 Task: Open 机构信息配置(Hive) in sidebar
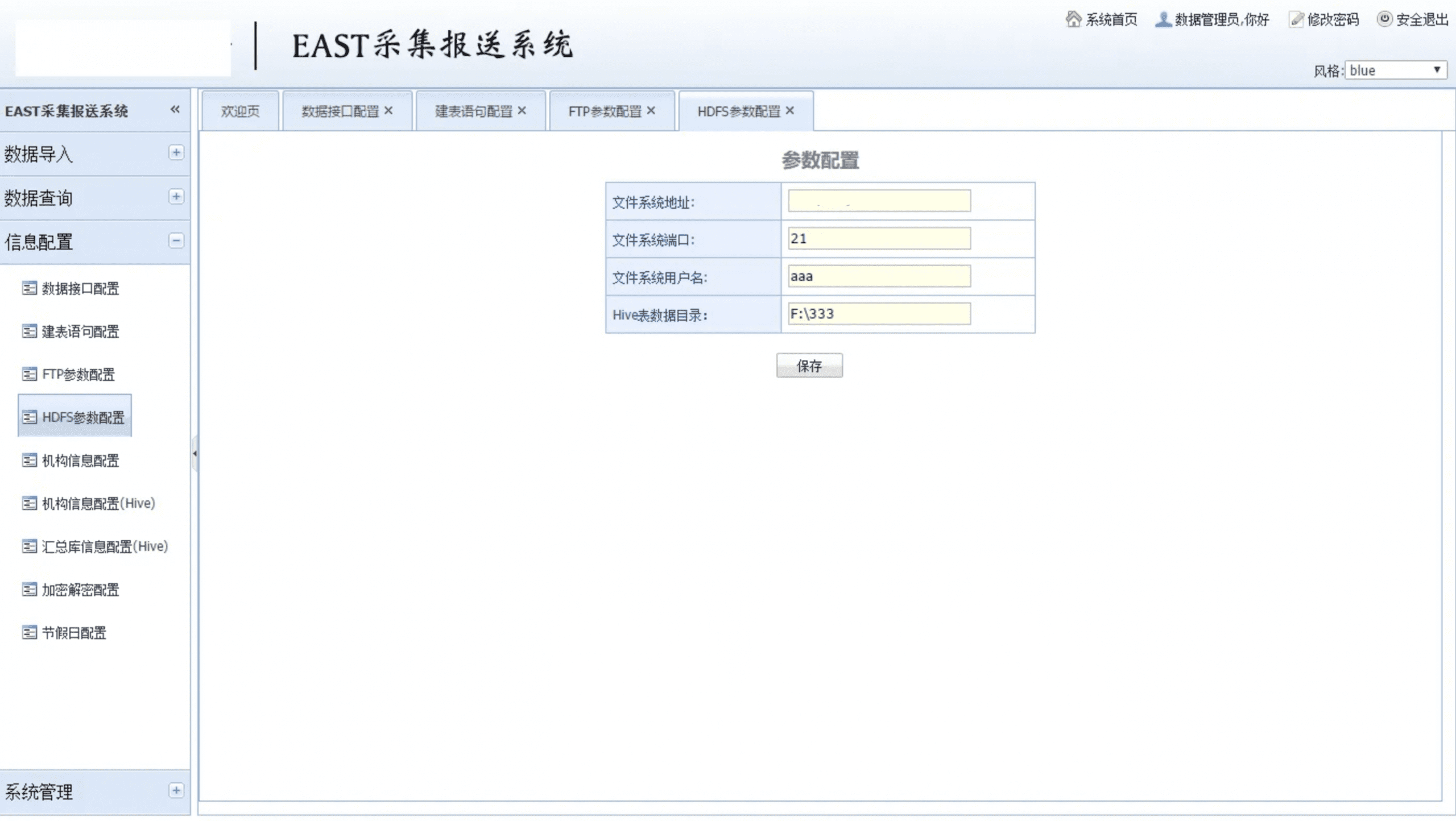coord(98,503)
